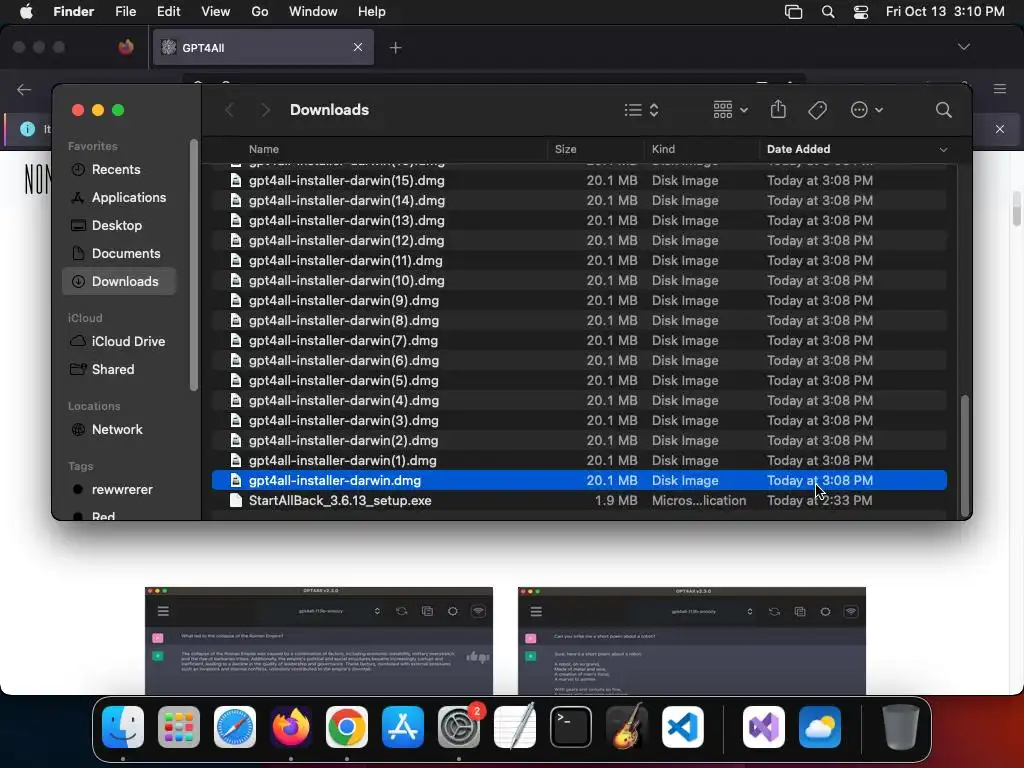Image resolution: width=1024 pixels, height=768 pixels.
Task: Open Visual Studio from the Dock
Action: tap(763, 727)
